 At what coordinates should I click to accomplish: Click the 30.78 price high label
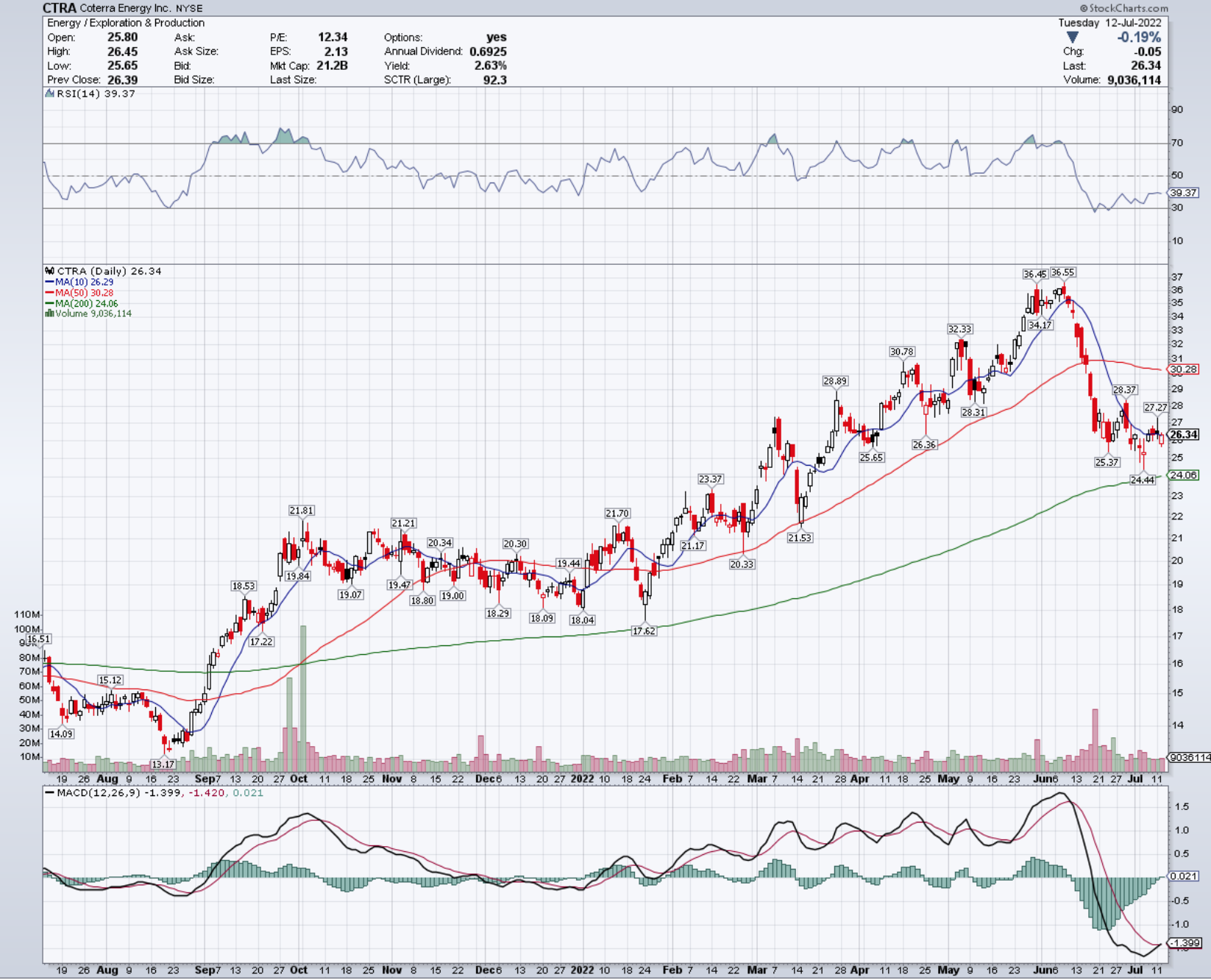point(902,352)
